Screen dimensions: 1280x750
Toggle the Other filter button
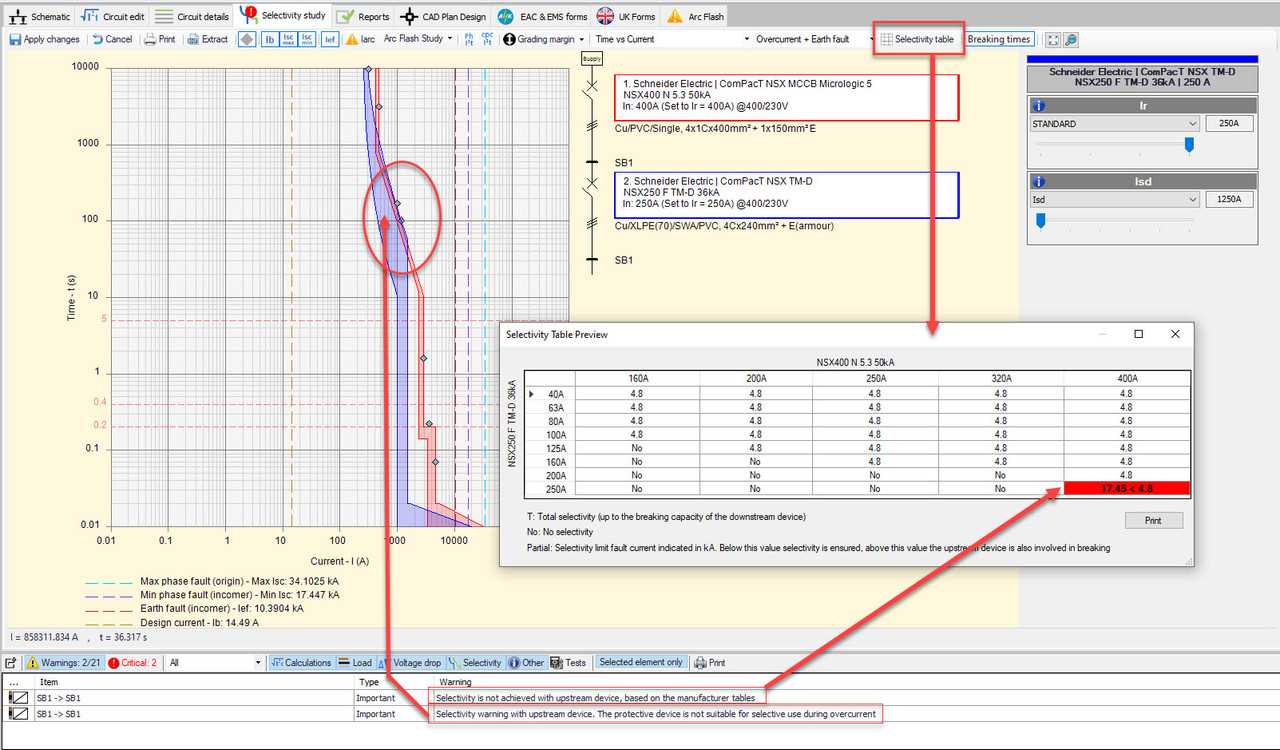coord(527,663)
